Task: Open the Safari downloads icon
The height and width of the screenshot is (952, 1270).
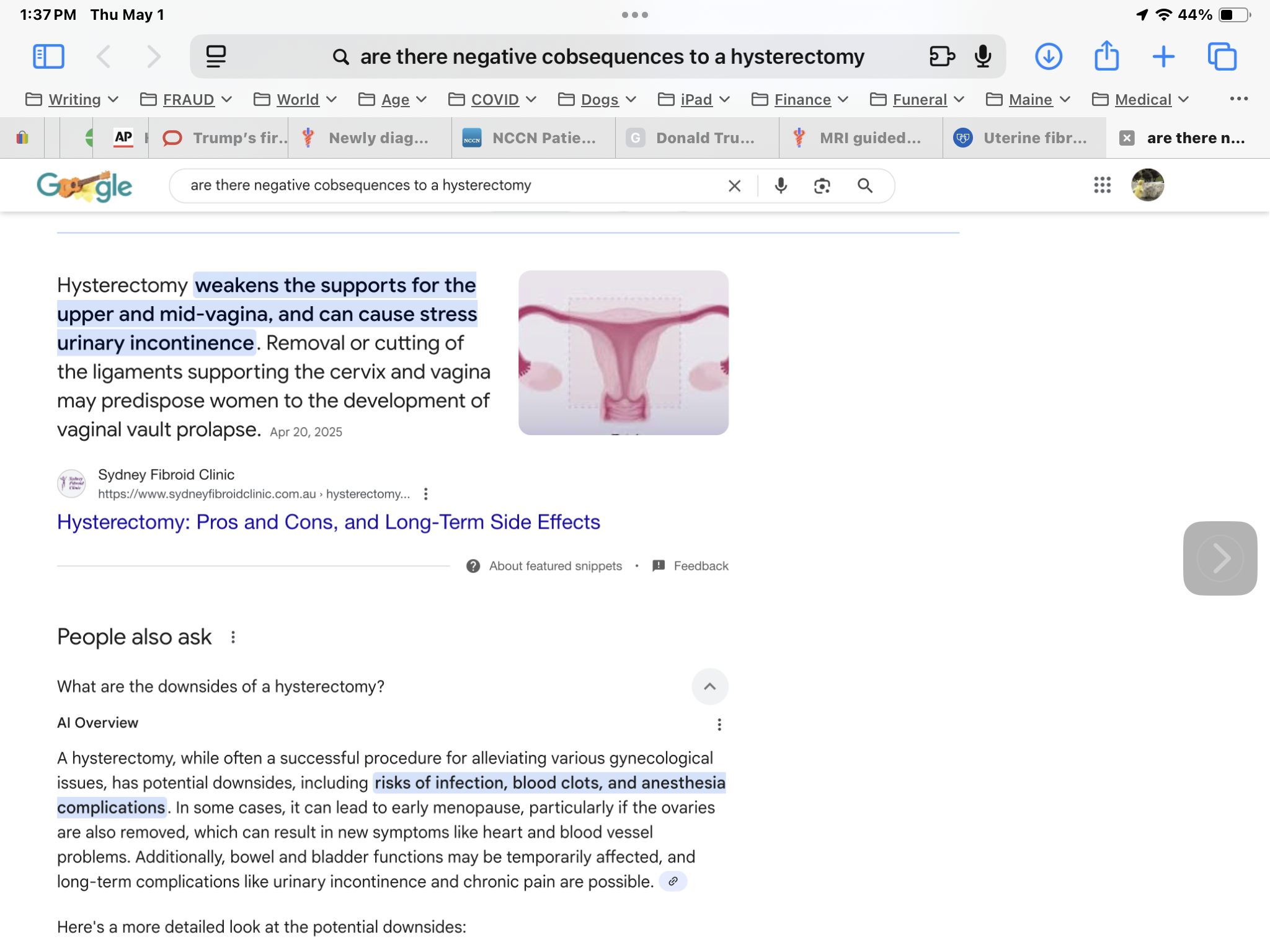Action: pyautogui.click(x=1048, y=56)
